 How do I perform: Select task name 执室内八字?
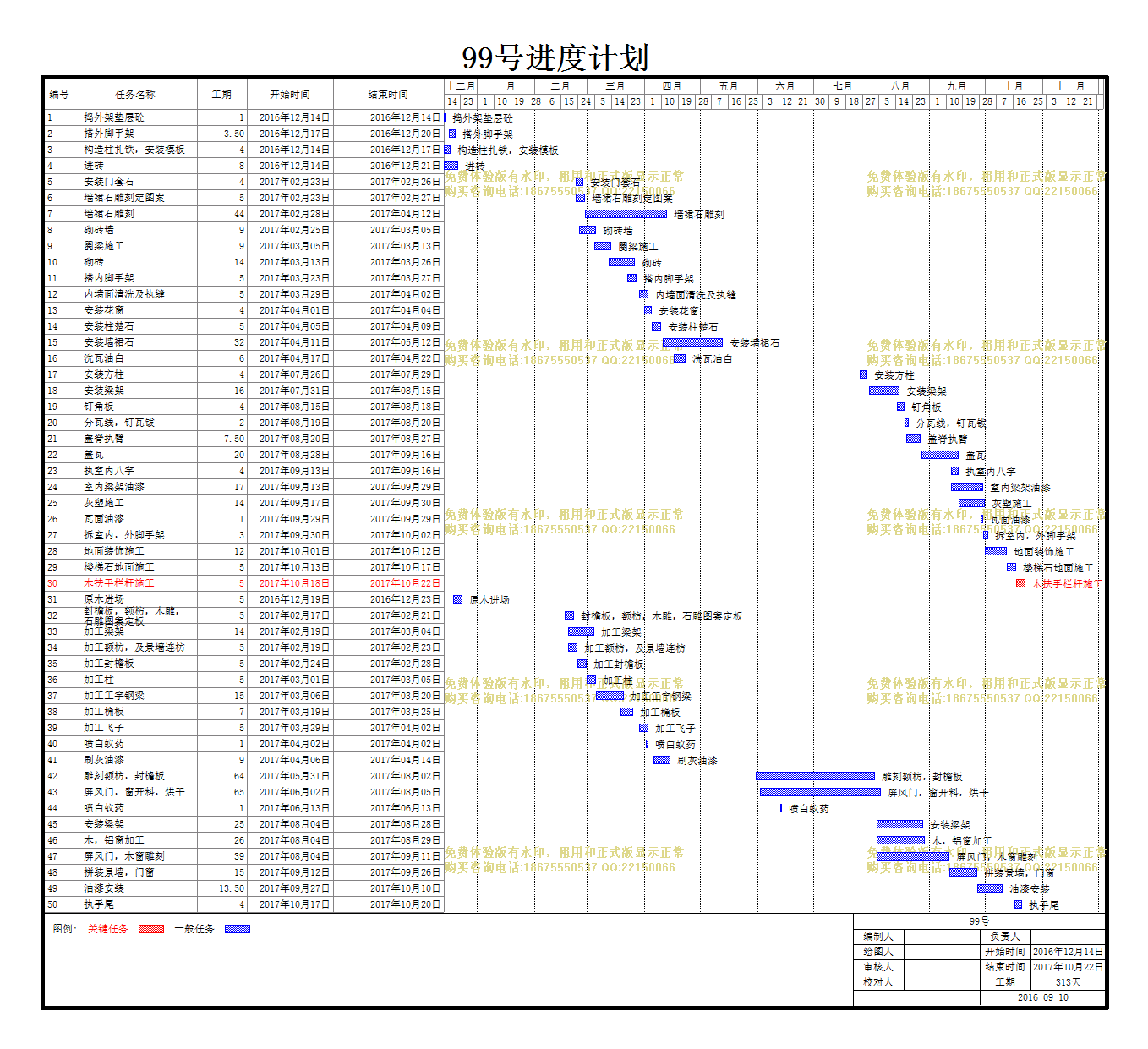109,471
